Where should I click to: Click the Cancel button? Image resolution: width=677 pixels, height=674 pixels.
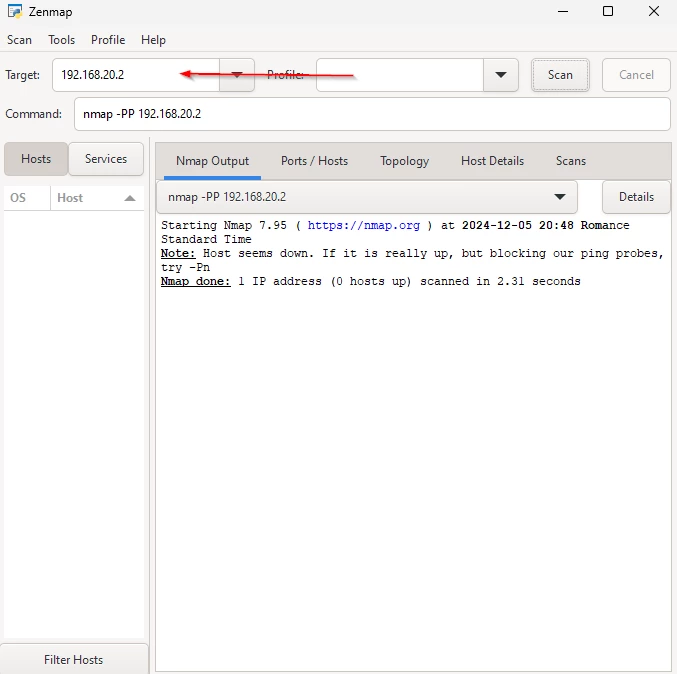point(636,75)
